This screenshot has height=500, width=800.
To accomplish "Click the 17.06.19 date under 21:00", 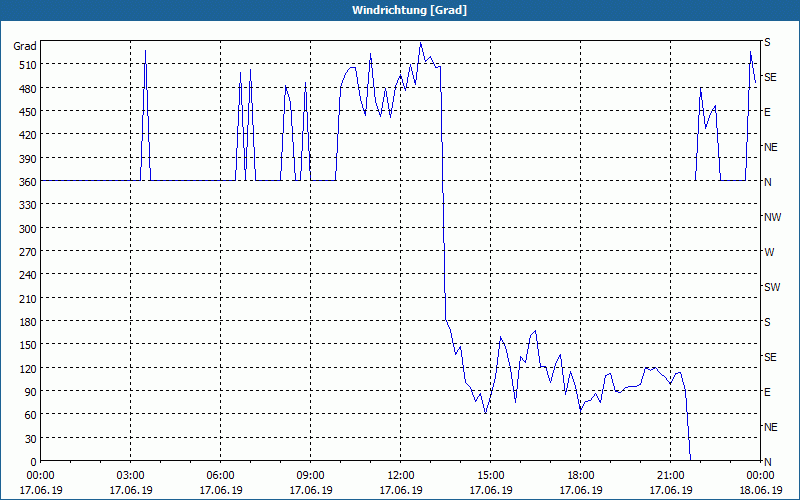I will [670, 490].
